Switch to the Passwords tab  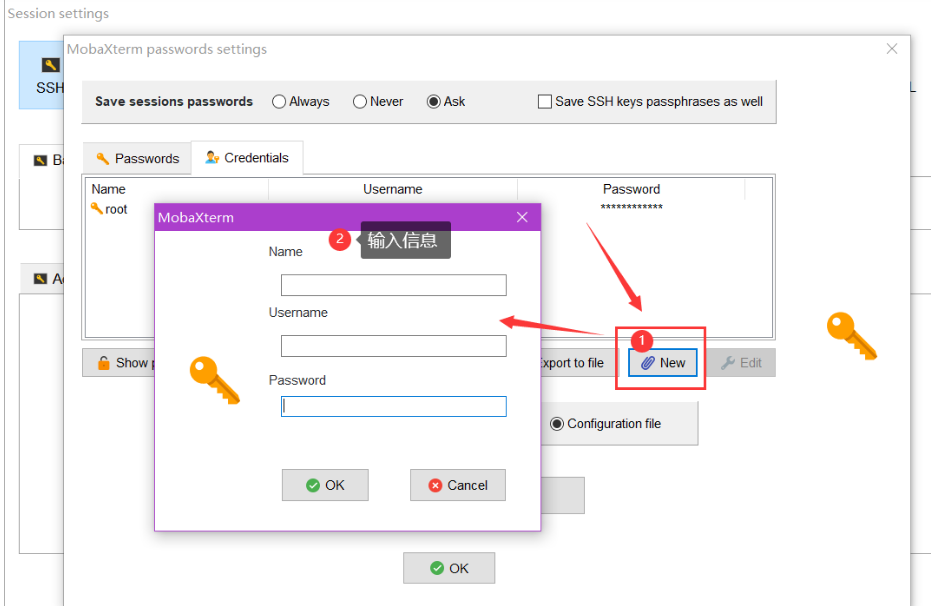(x=137, y=158)
